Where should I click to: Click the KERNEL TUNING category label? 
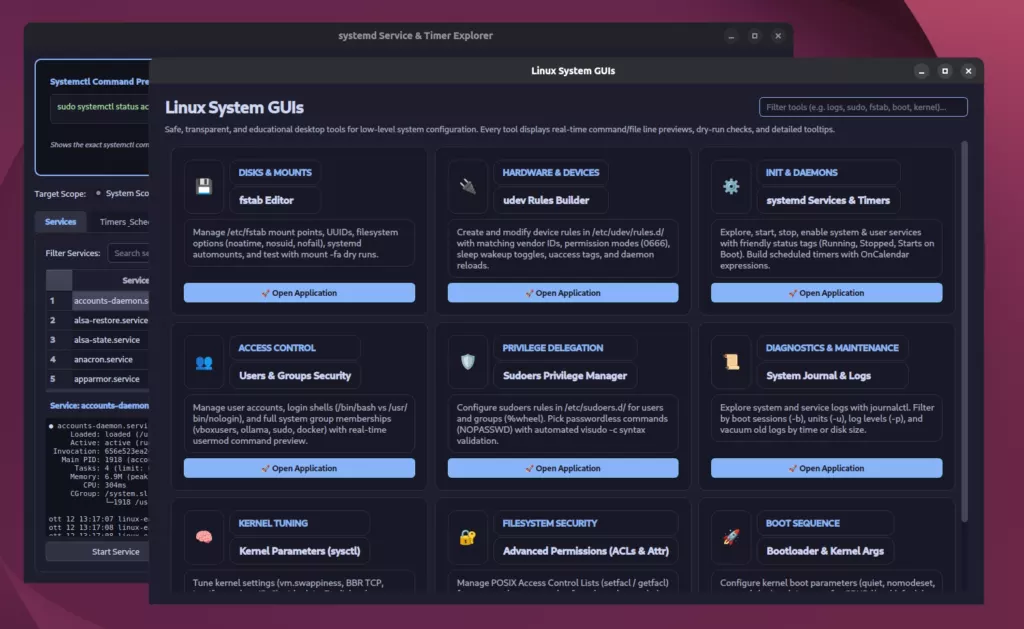tap(273, 524)
